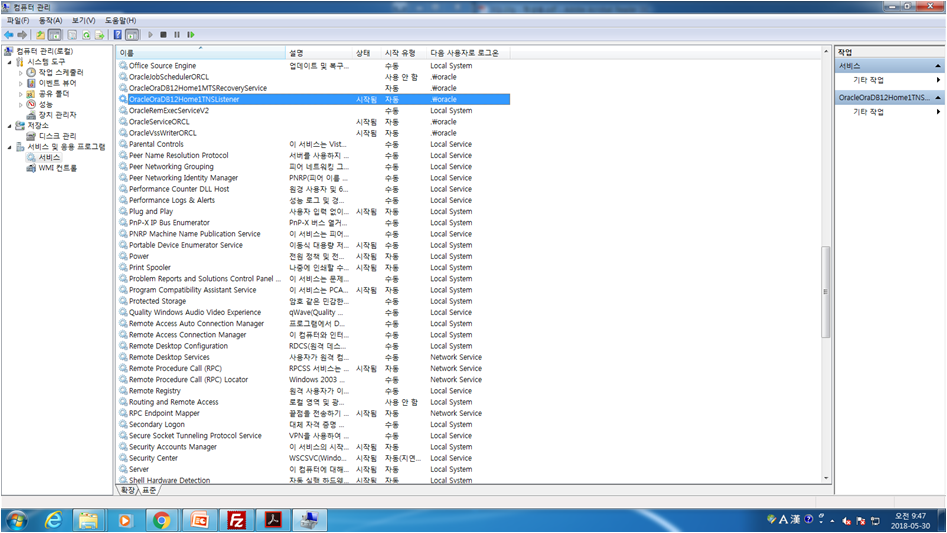This screenshot has height=533, width=947.
Task: Click the Properties toolbar icon
Action: [x=72, y=35]
